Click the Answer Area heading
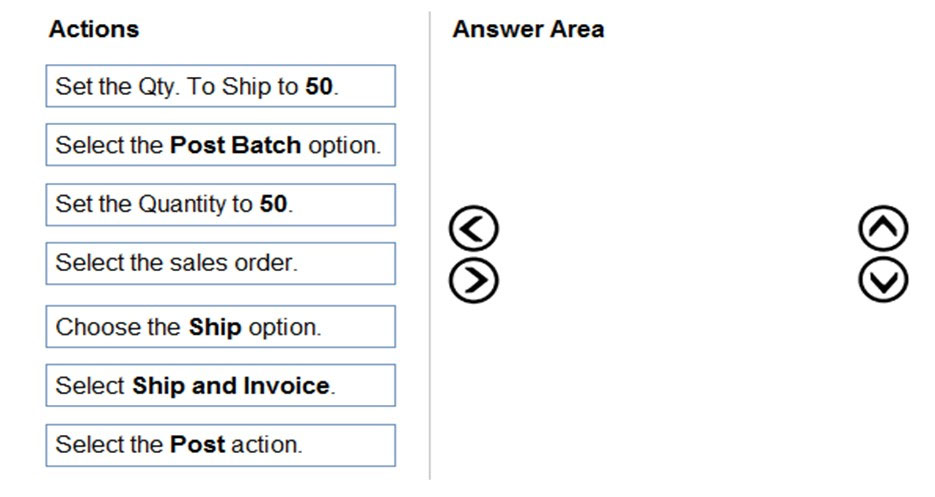935x497 pixels. (x=528, y=29)
